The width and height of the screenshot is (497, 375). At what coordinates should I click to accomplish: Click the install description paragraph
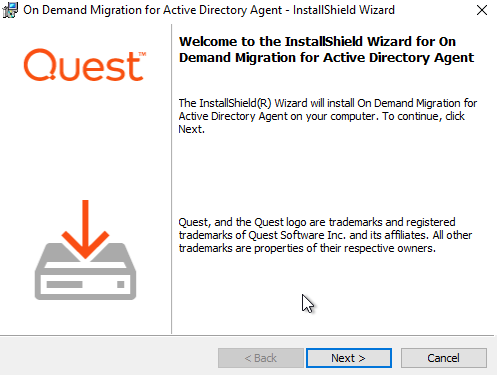328,116
